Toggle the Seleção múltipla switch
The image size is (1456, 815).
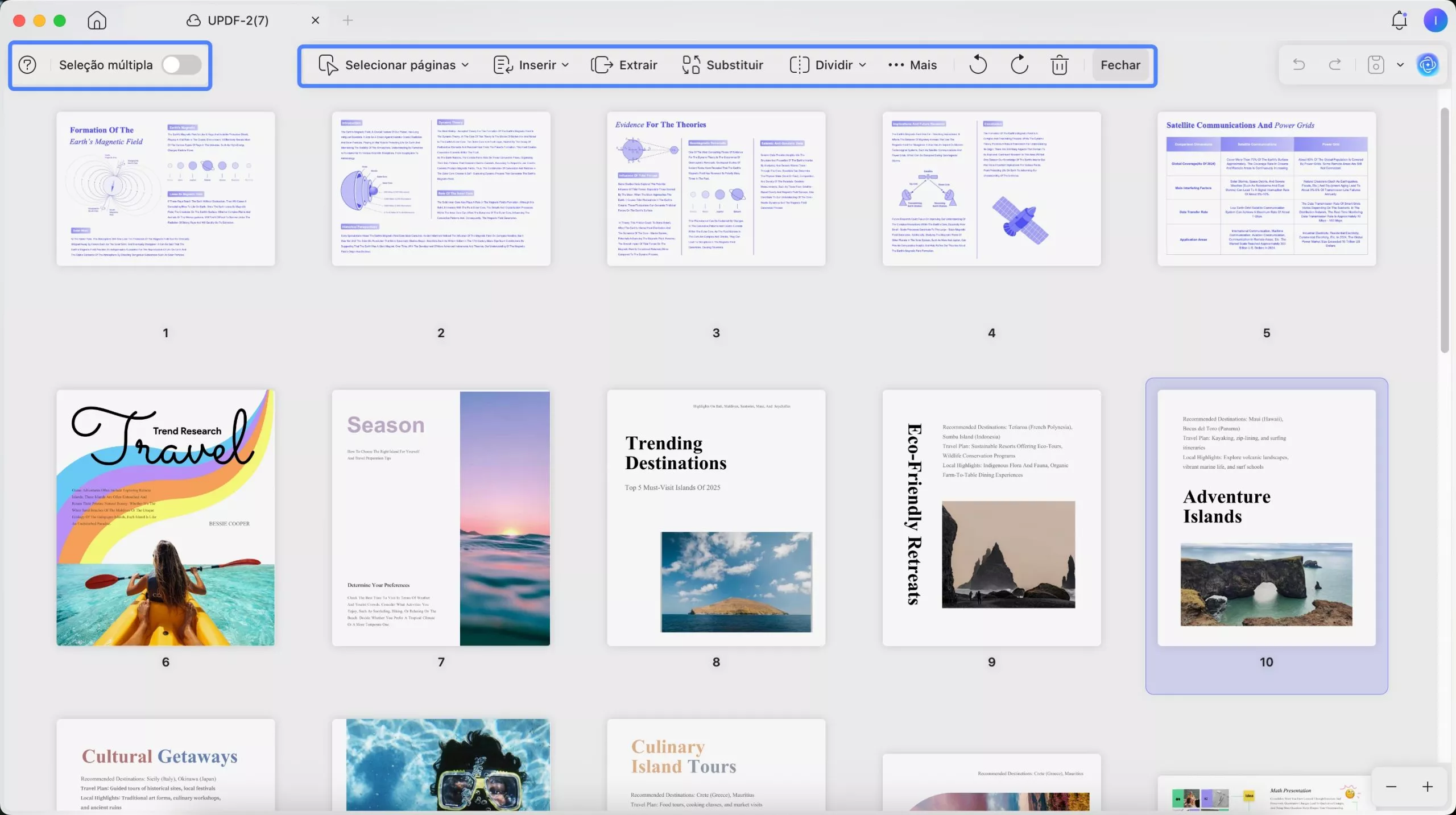(181, 65)
